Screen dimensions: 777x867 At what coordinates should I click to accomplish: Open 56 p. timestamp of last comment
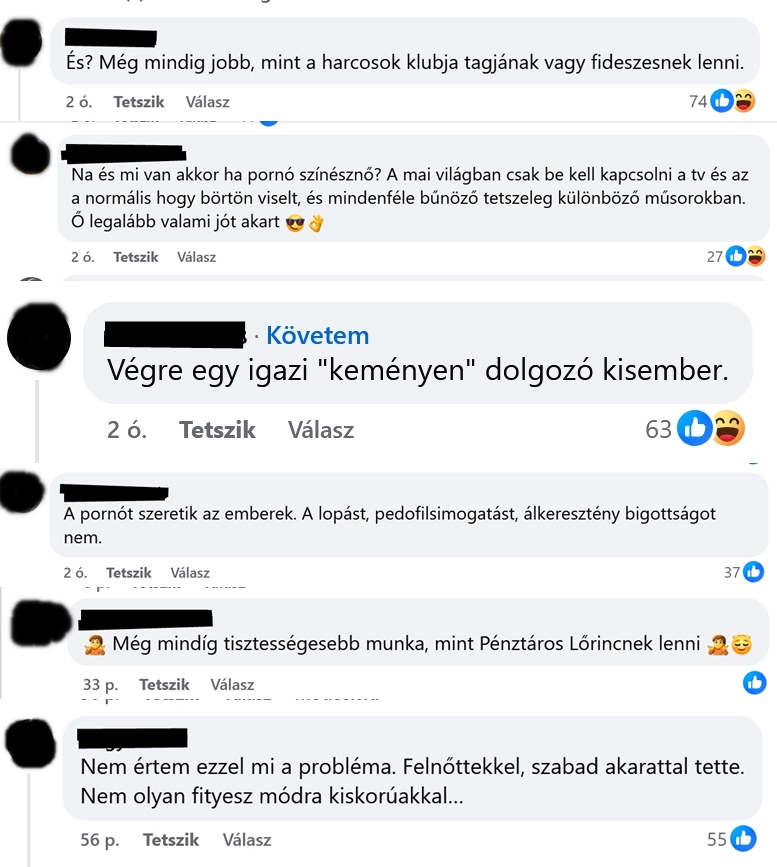tap(100, 840)
